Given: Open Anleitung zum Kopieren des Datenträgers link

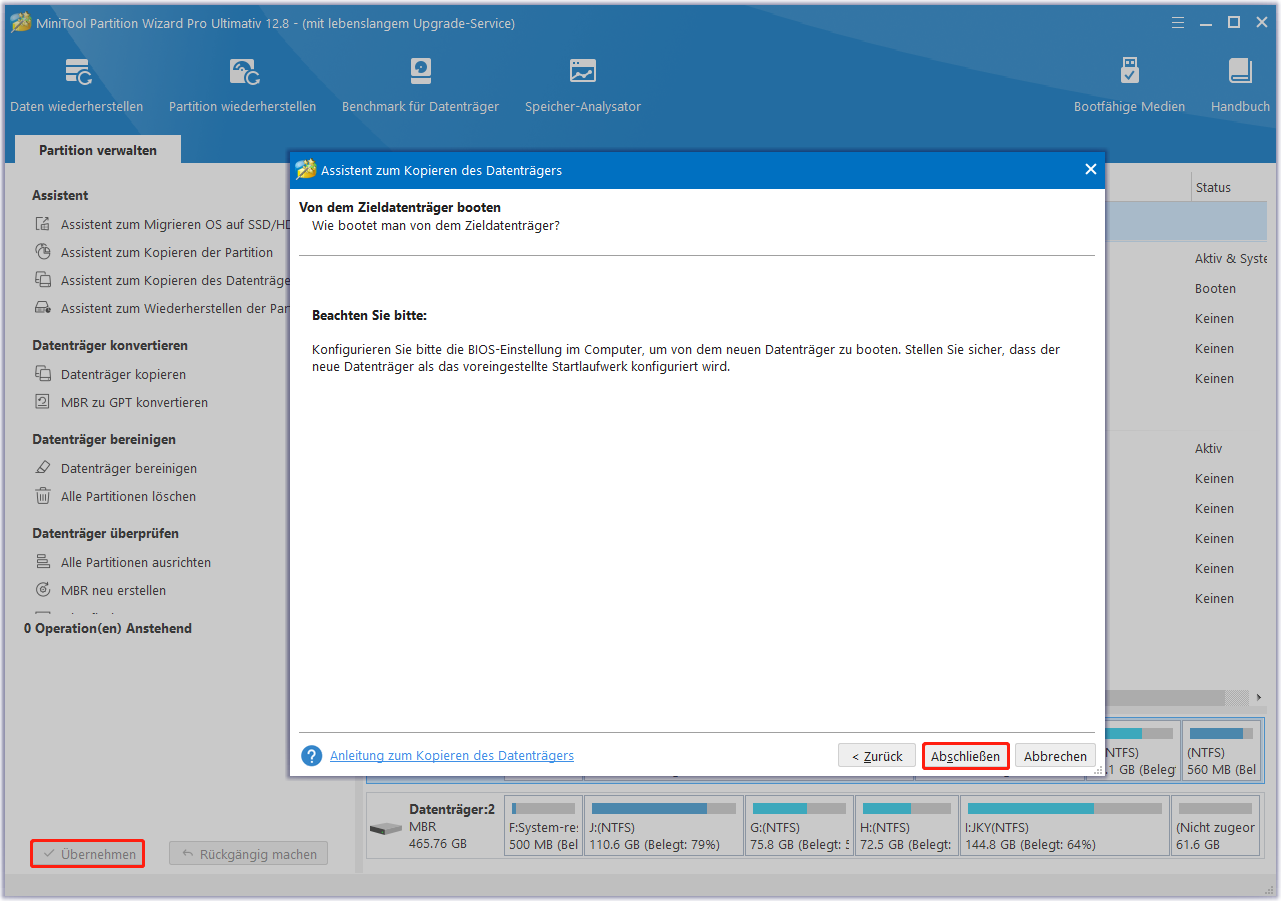Looking at the screenshot, I should click(x=452, y=756).
